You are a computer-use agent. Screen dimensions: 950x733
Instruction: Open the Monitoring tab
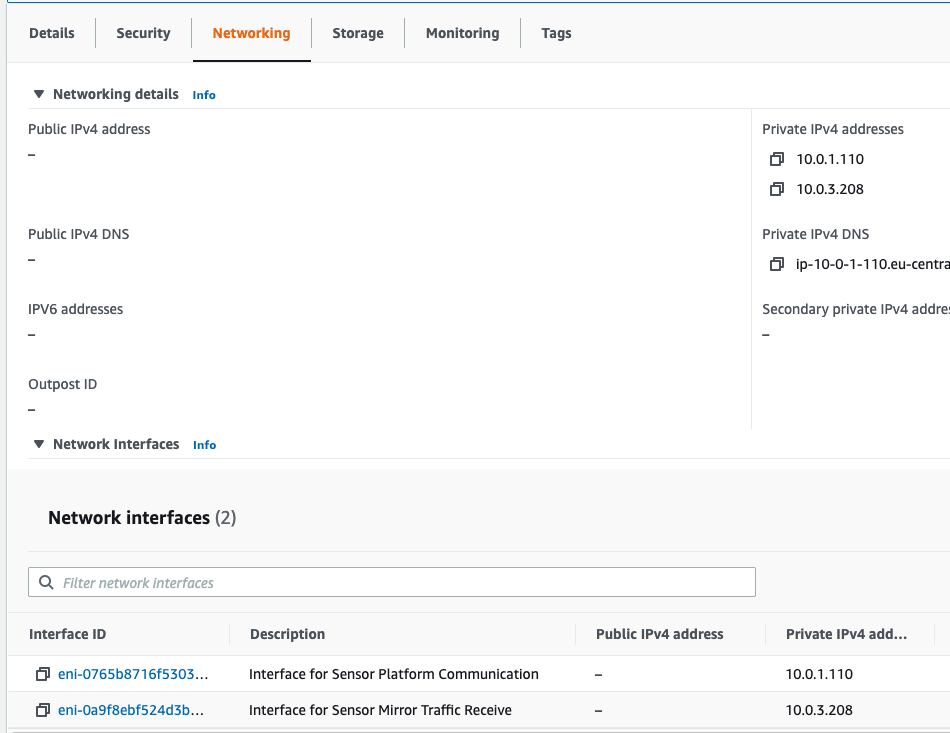(x=462, y=33)
